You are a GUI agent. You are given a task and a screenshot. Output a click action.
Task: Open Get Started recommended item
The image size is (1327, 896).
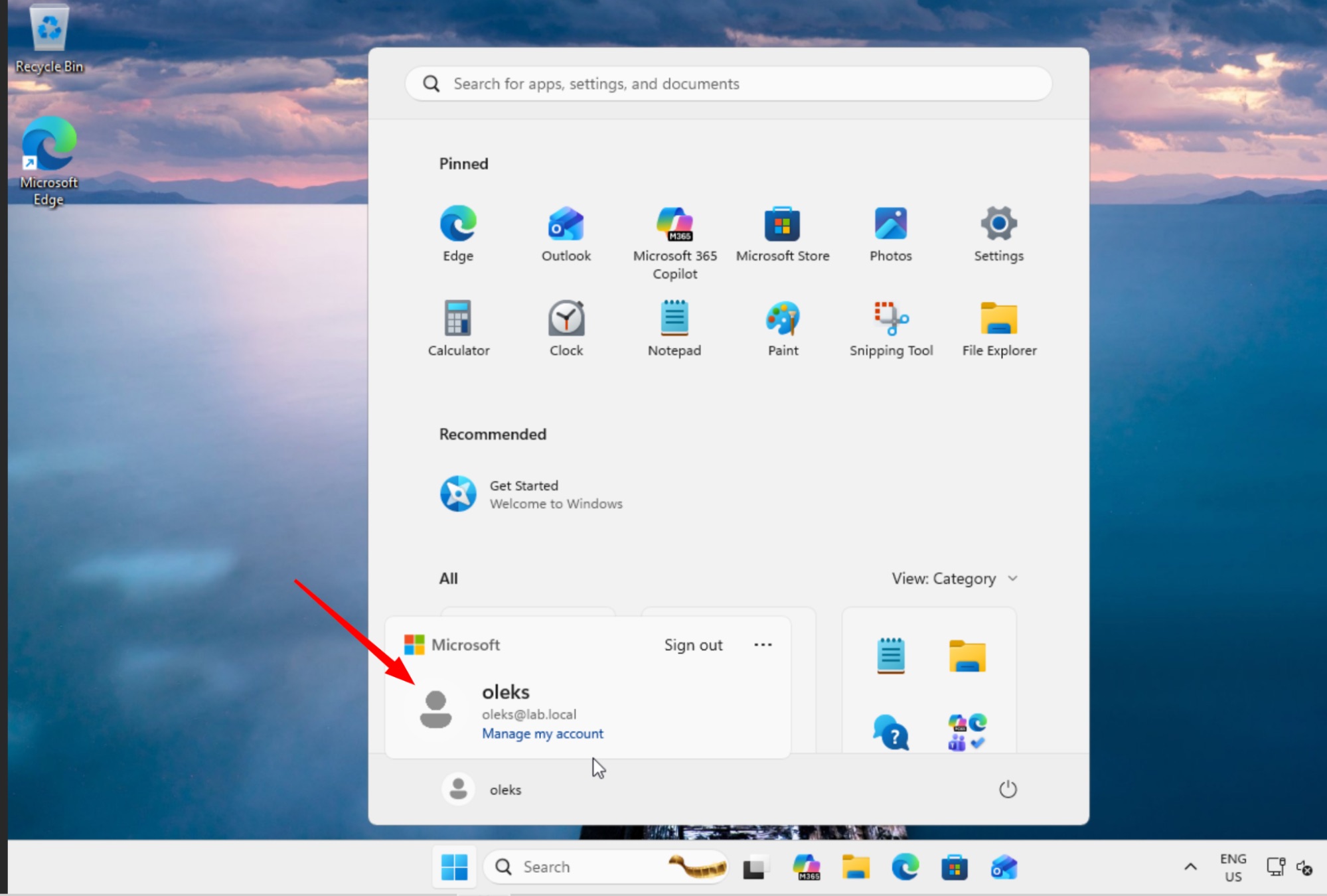pyautogui.click(x=531, y=494)
